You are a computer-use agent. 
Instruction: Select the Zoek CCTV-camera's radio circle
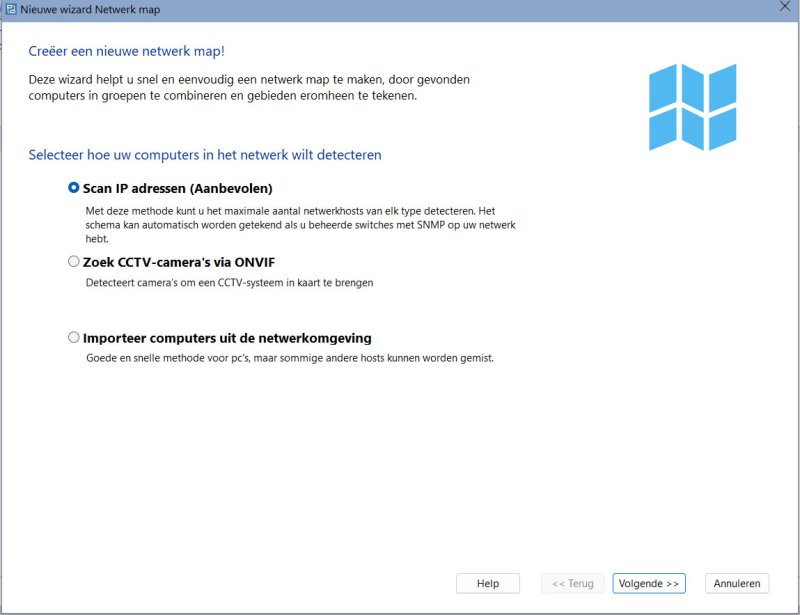click(x=74, y=262)
